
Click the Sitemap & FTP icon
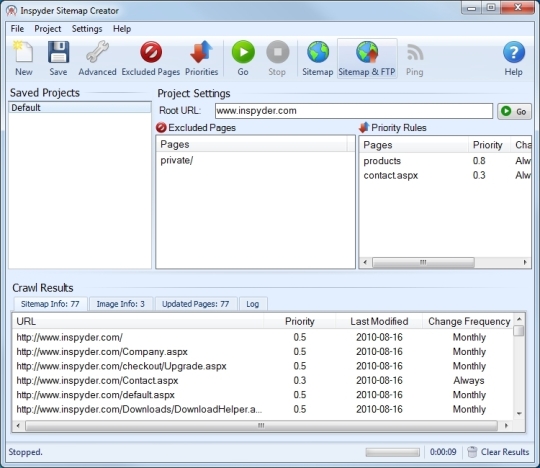click(x=367, y=58)
